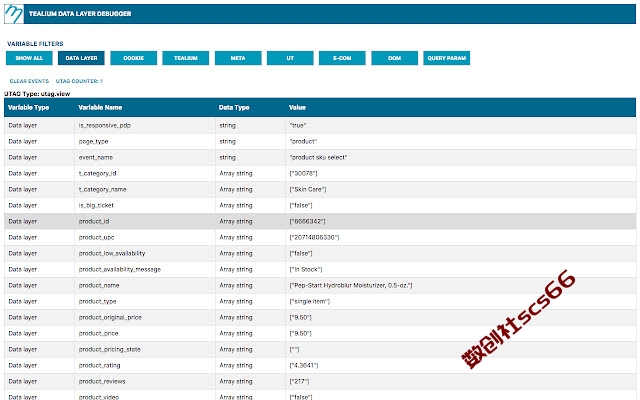Filter variables by COOKIE

click(x=133, y=58)
